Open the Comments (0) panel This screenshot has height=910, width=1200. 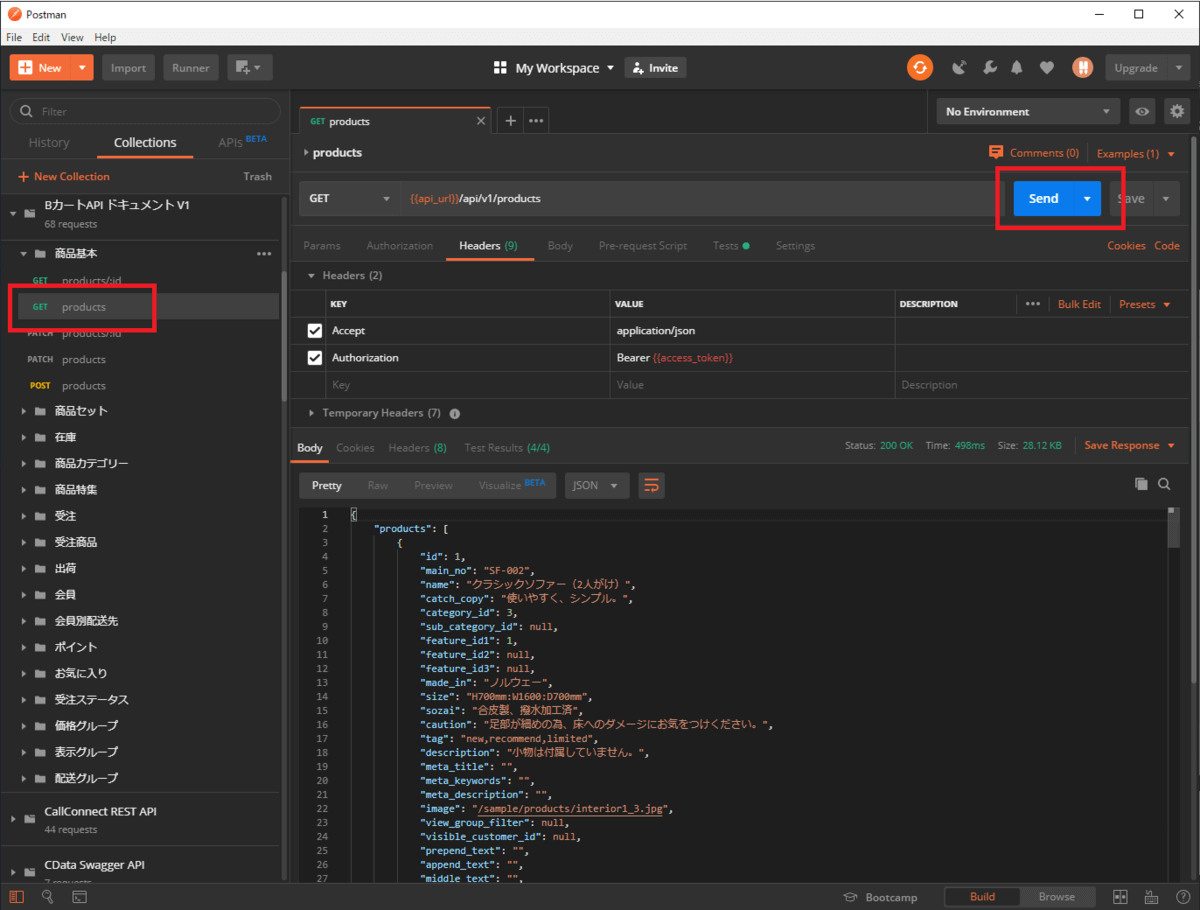1034,153
